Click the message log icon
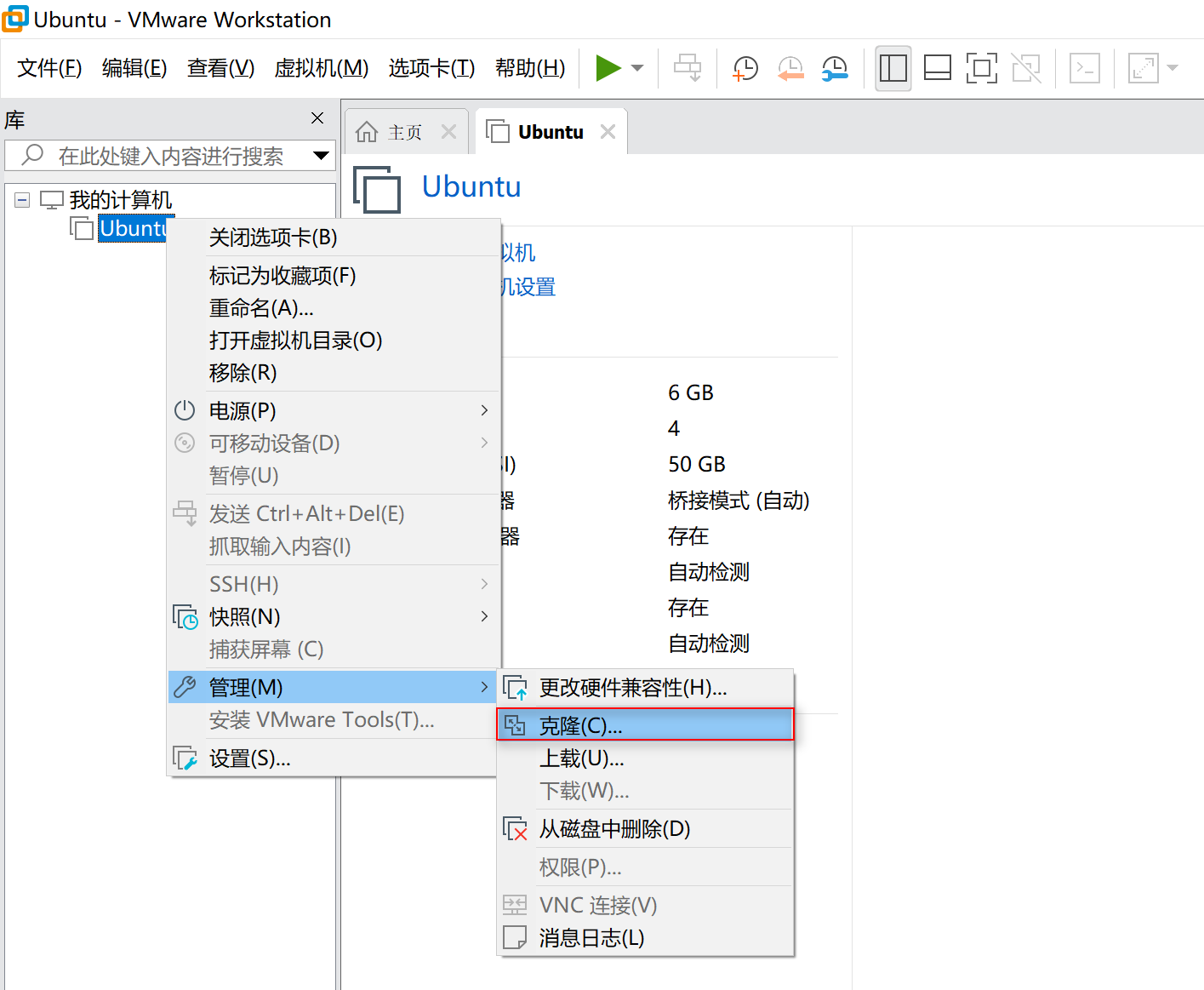This screenshot has height=990, width=1204. (x=515, y=937)
